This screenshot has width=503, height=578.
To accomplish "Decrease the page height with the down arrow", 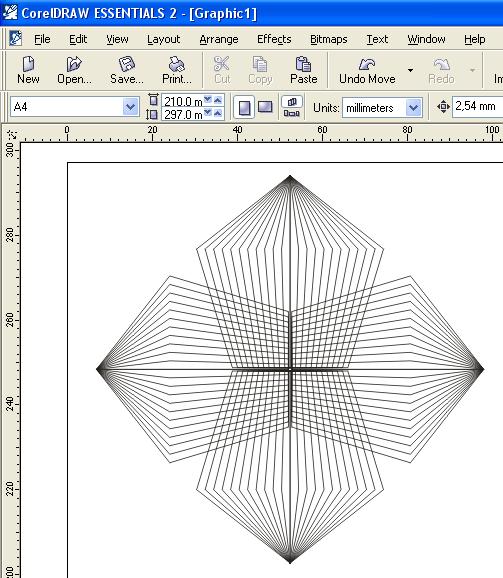I will tap(208, 113).
